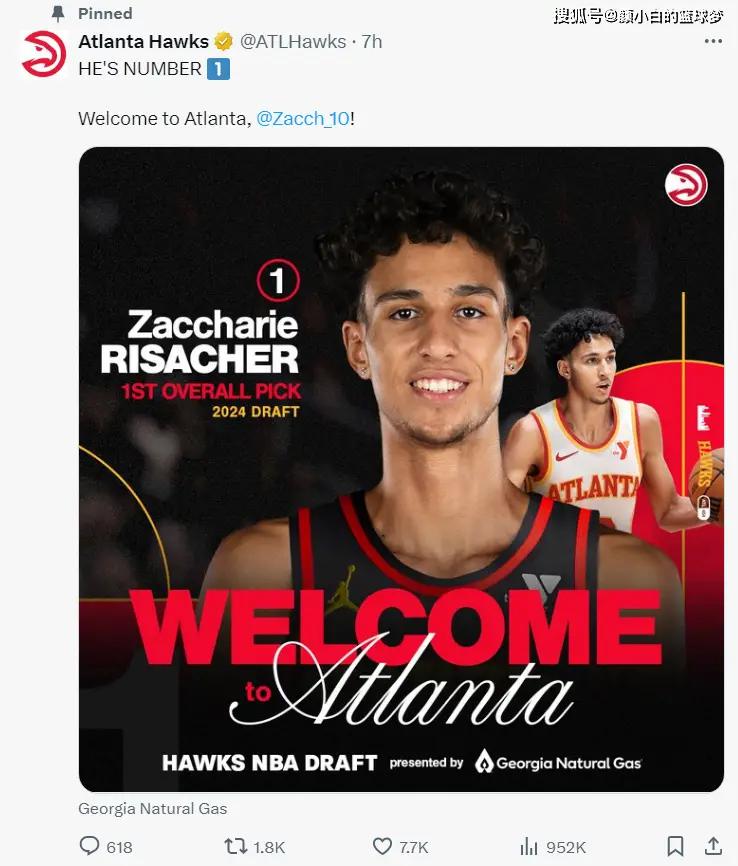Click the Georgia Natural Gas caption
The height and width of the screenshot is (866, 738).
point(153,809)
